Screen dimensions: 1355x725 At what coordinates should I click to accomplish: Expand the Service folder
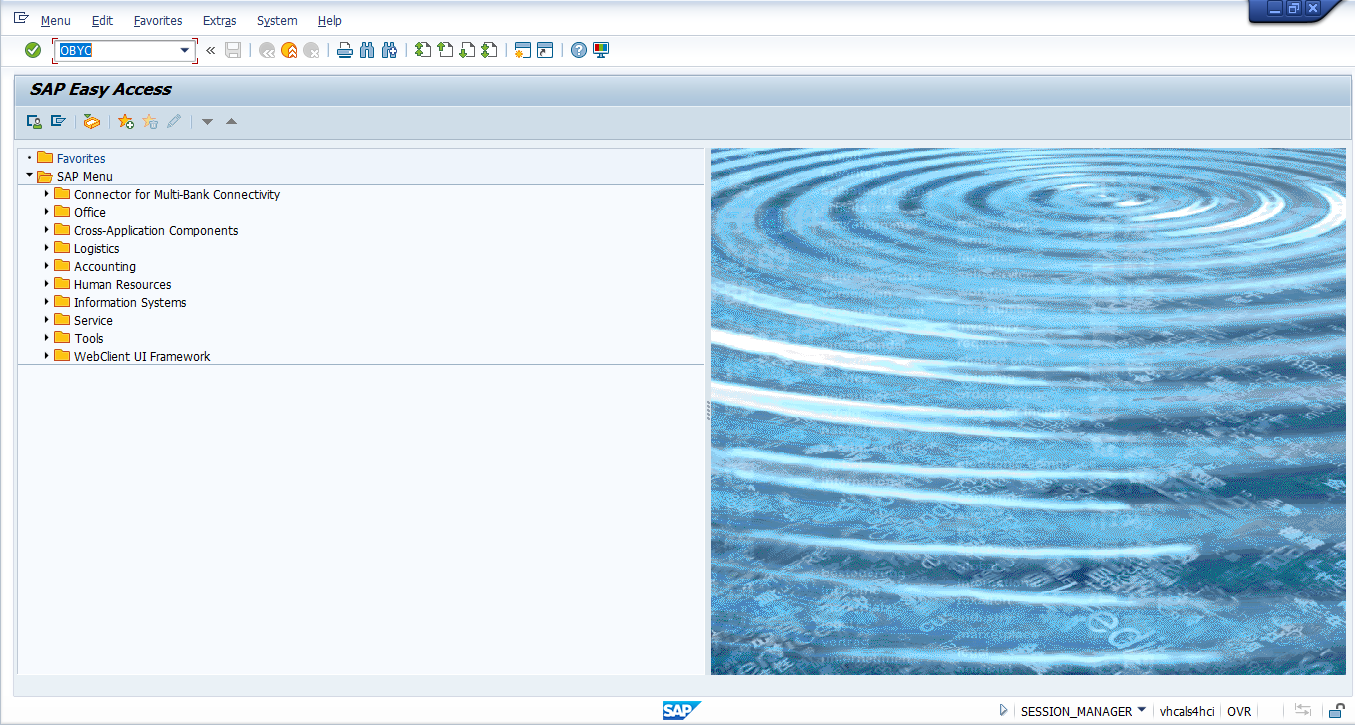(x=47, y=320)
